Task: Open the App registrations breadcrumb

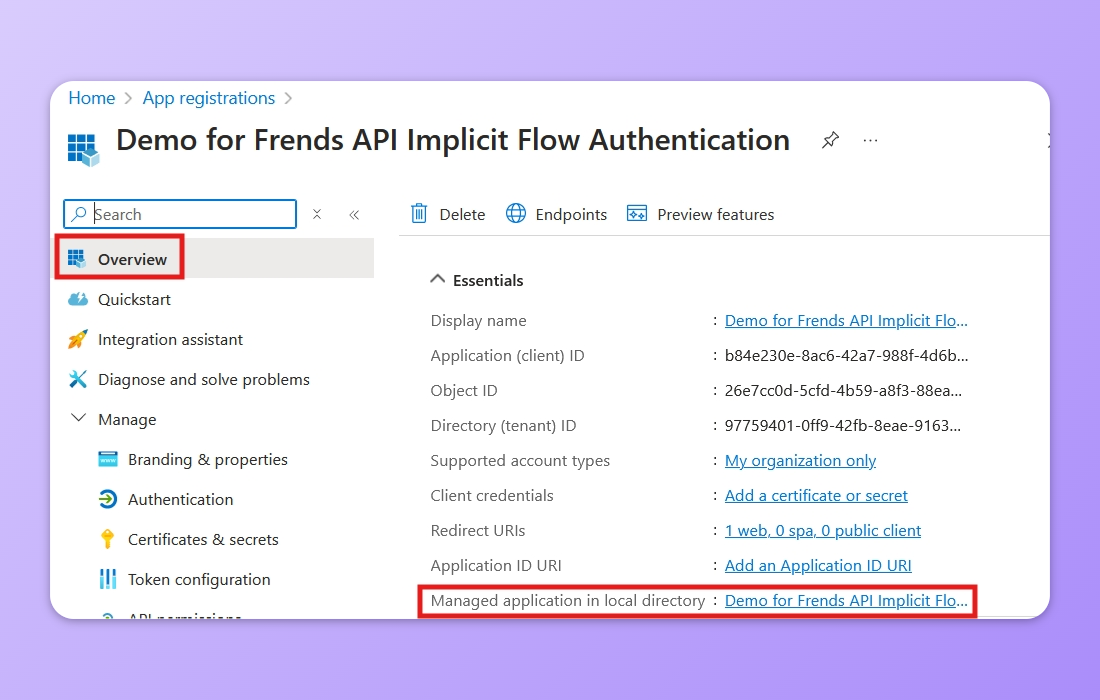Action: tap(208, 98)
